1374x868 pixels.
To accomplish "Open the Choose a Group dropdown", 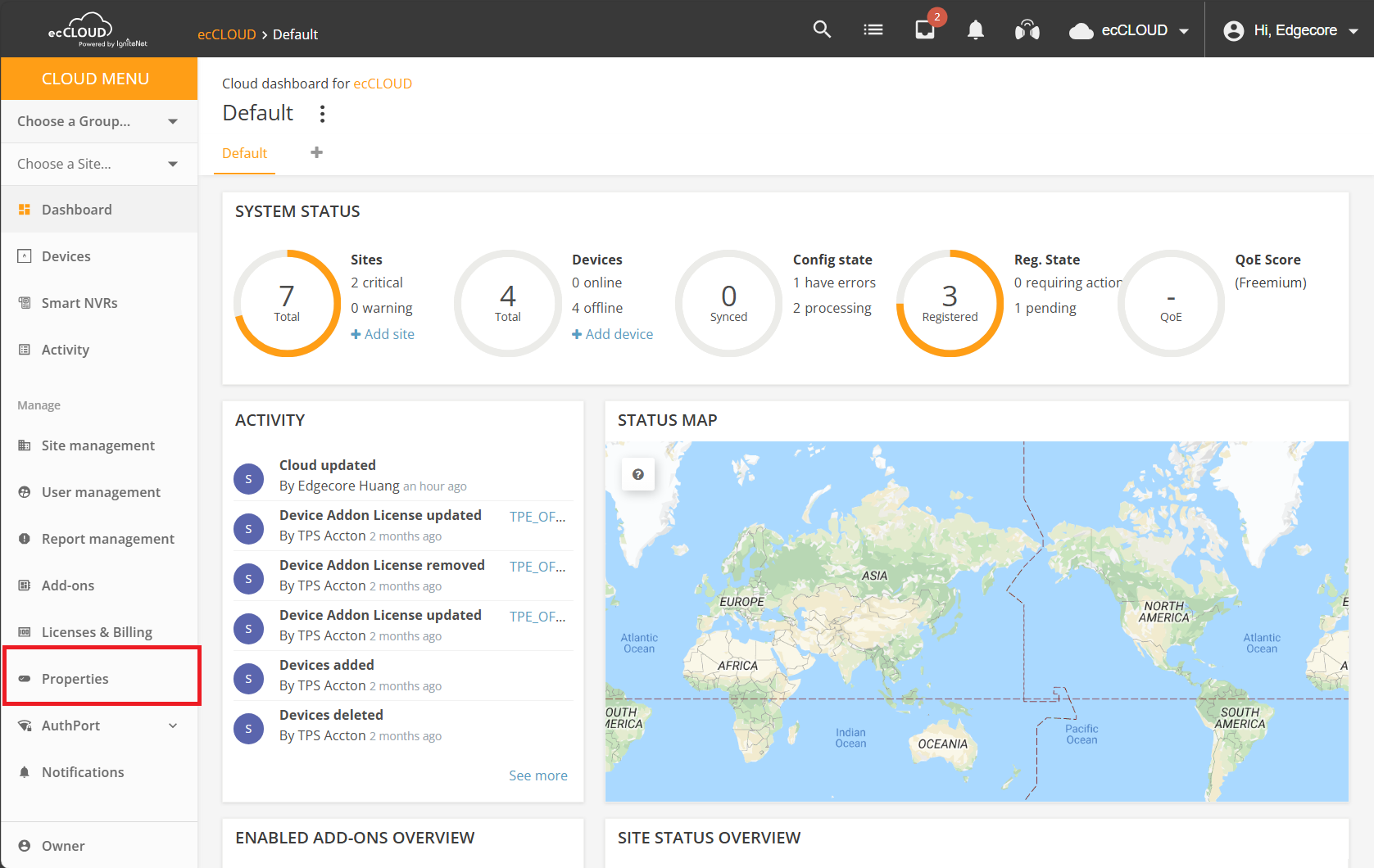I will [x=99, y=121].
